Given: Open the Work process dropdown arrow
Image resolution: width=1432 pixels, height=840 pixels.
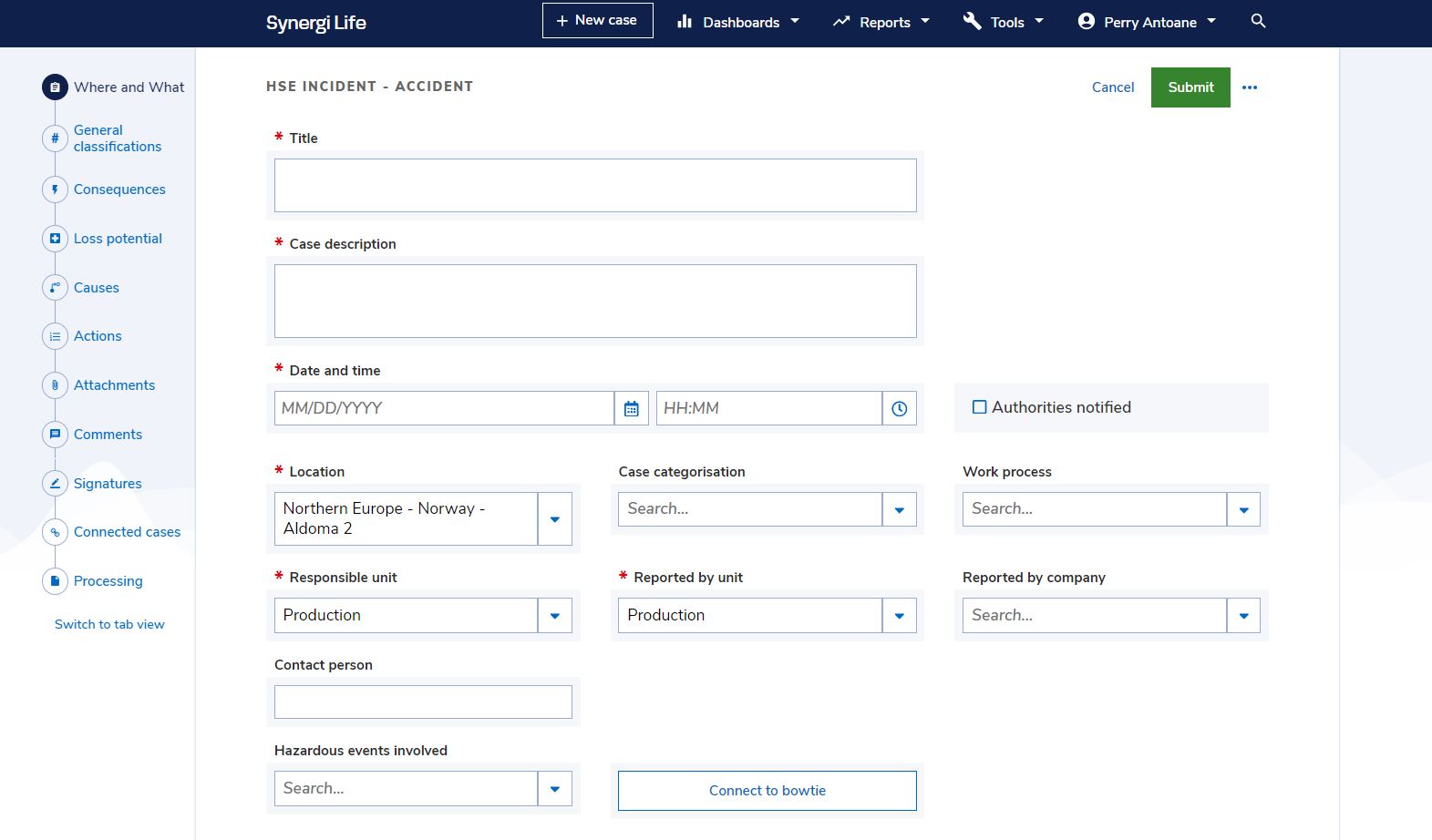Looking at the screenshot, I should click(x=1243, y=510).
